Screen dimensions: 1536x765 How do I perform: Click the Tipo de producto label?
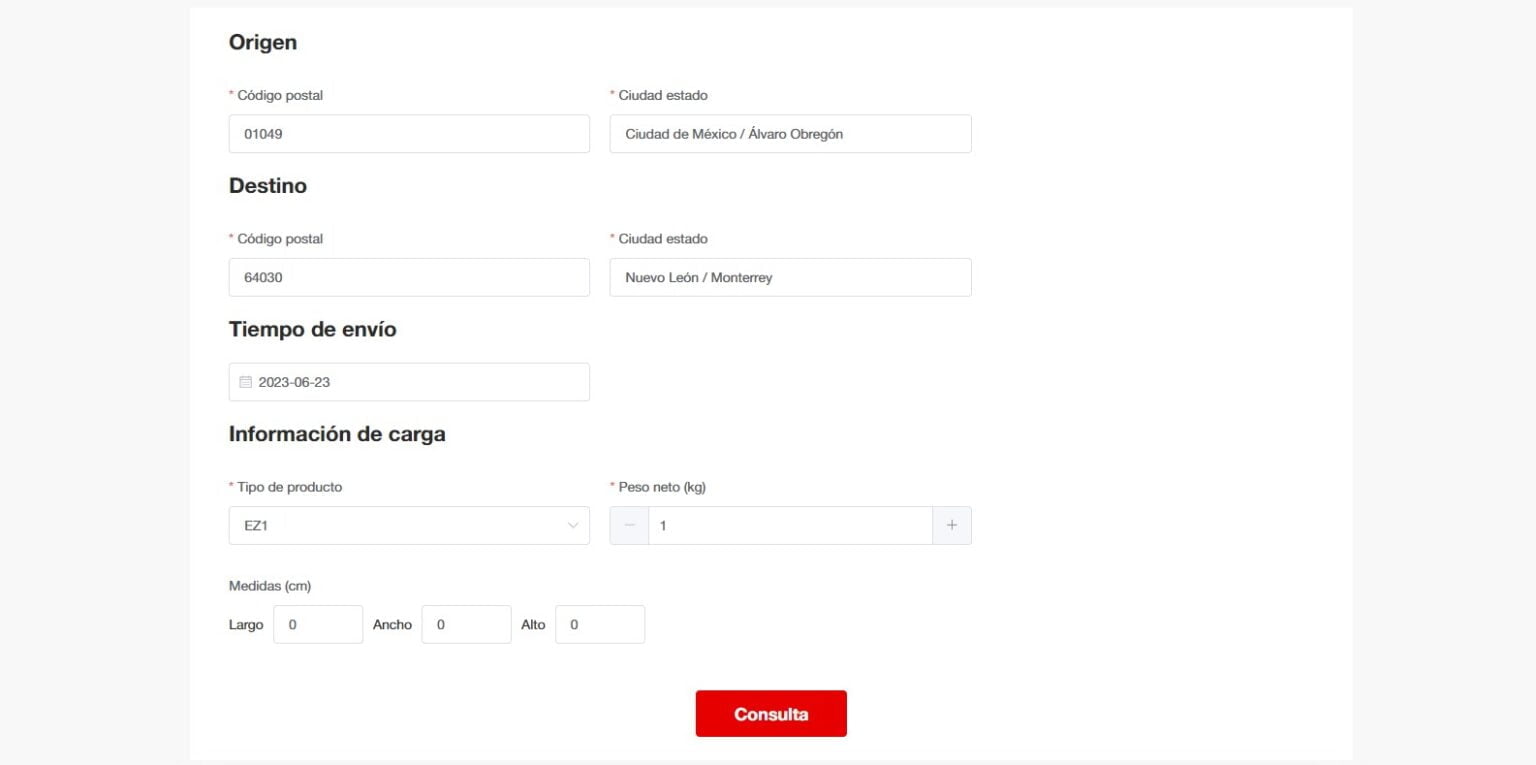[x=289, y=487]
